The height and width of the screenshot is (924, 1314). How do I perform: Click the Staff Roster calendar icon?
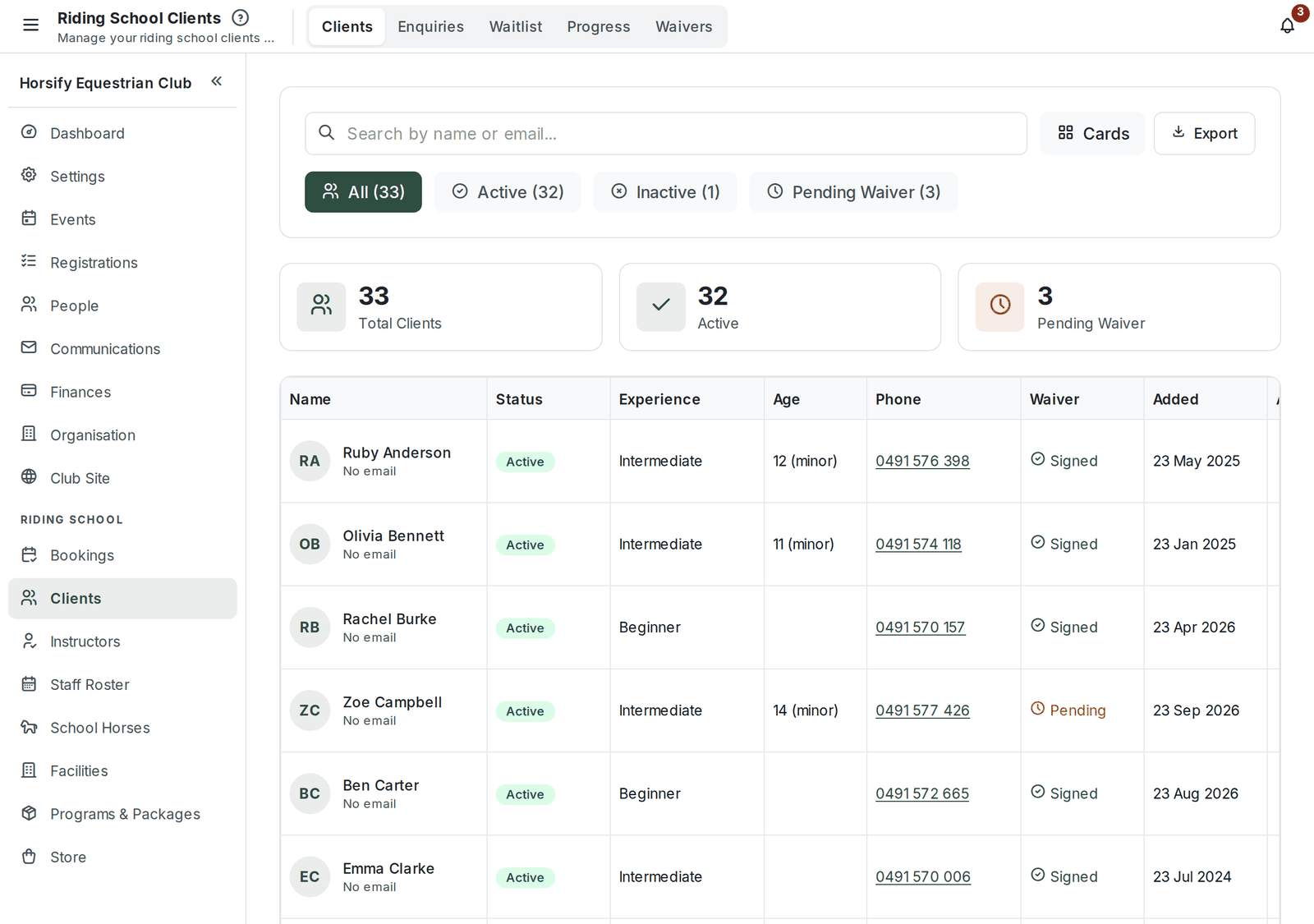pos(29,683)
